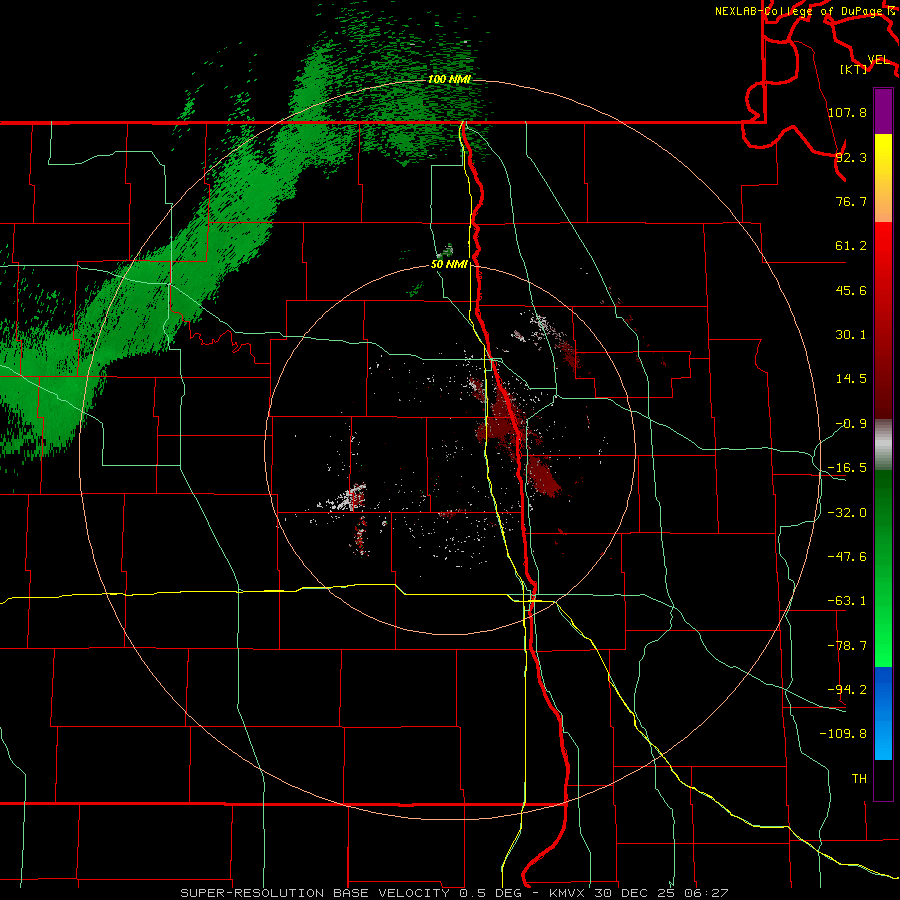Pick the green segment of the color bar
900x900 pixels.
[x=883, y=568]
